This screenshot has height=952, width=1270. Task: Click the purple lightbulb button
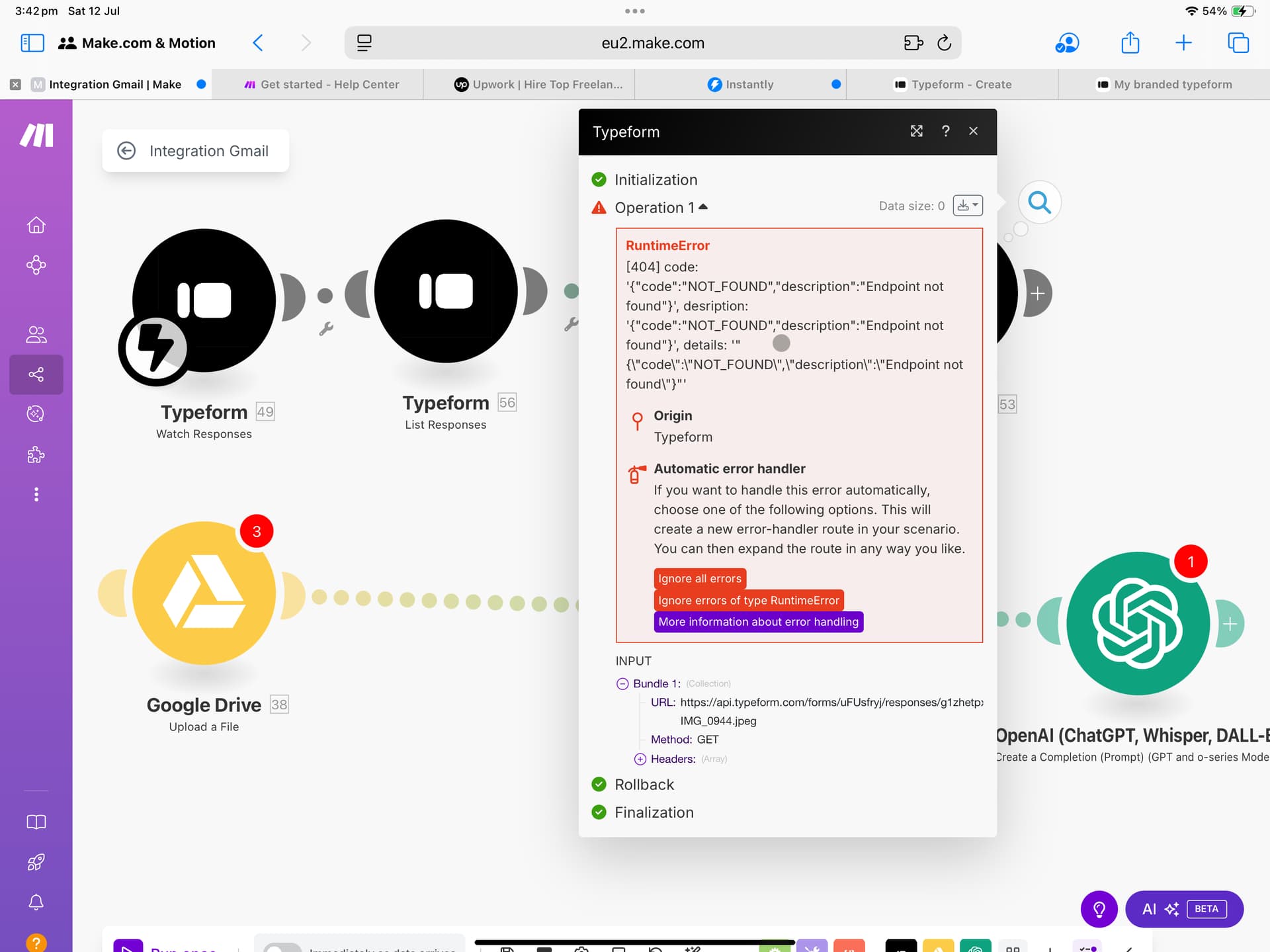[x=1099, y=909]
